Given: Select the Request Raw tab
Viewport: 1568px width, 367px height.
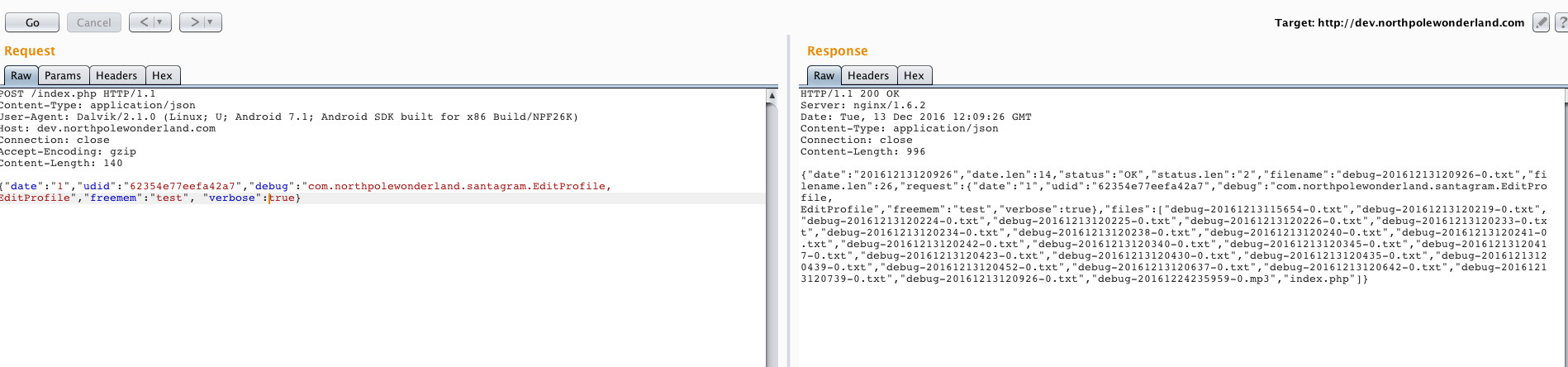Looking at the screenshot, I should [21, 75].
